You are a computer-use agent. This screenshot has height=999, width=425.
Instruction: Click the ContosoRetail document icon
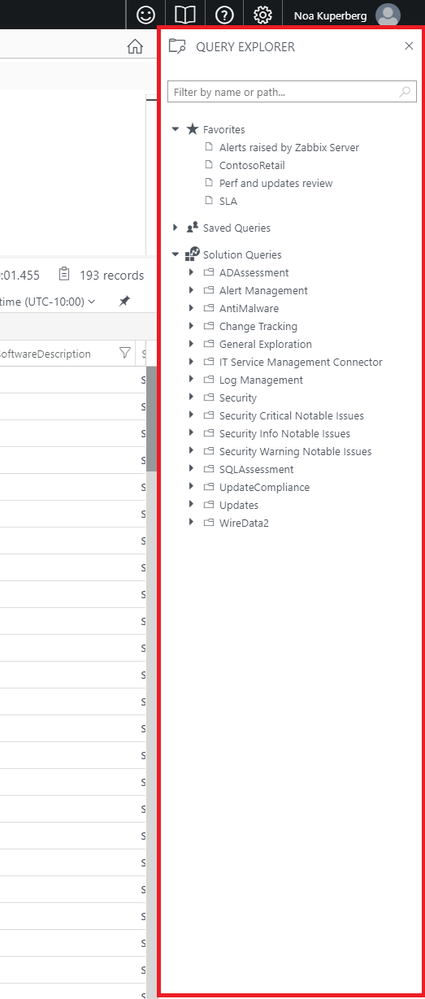[x=208, y=164]
